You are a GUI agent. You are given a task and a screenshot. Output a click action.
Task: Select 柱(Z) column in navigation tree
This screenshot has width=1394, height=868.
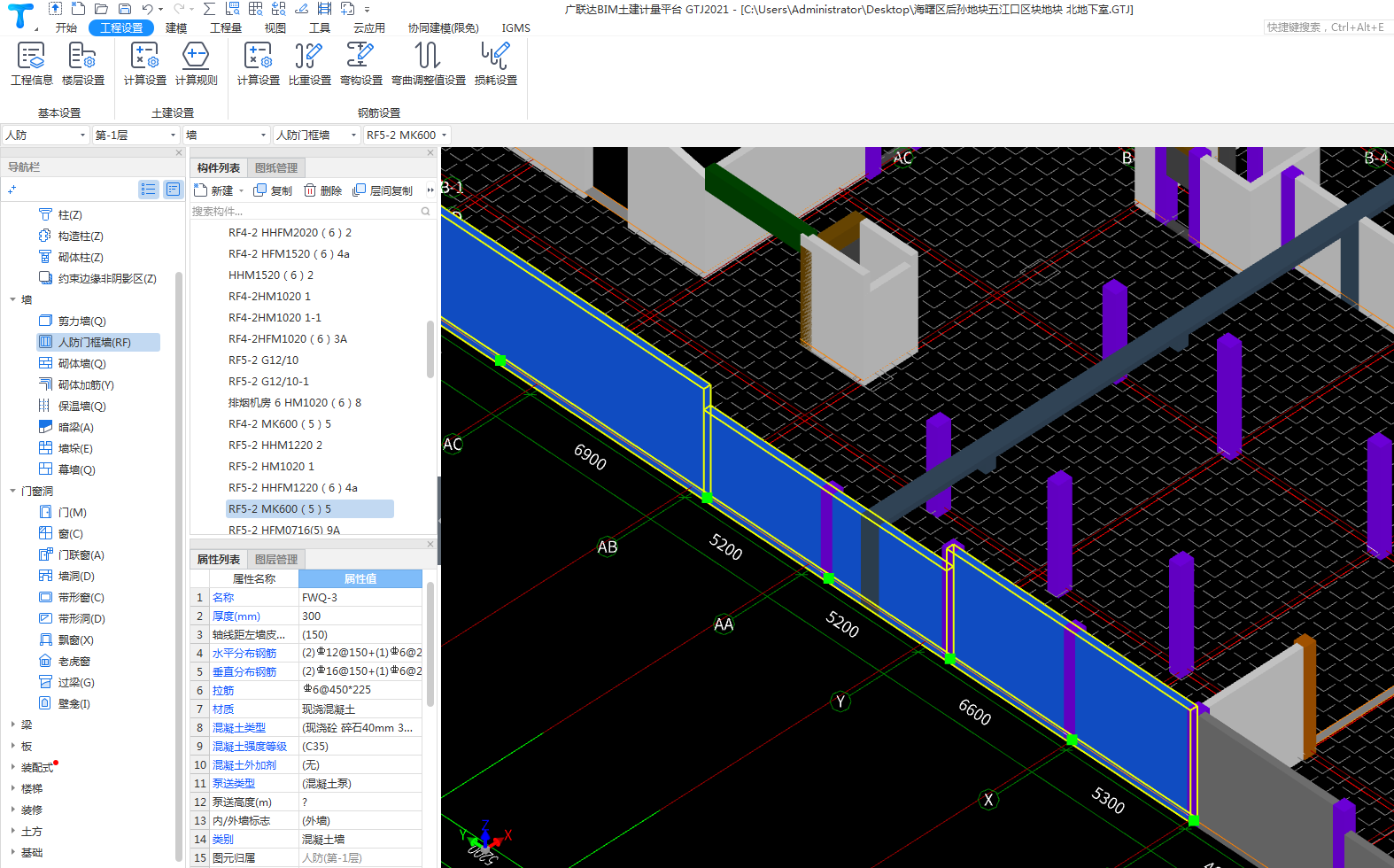tap(70, 214)
